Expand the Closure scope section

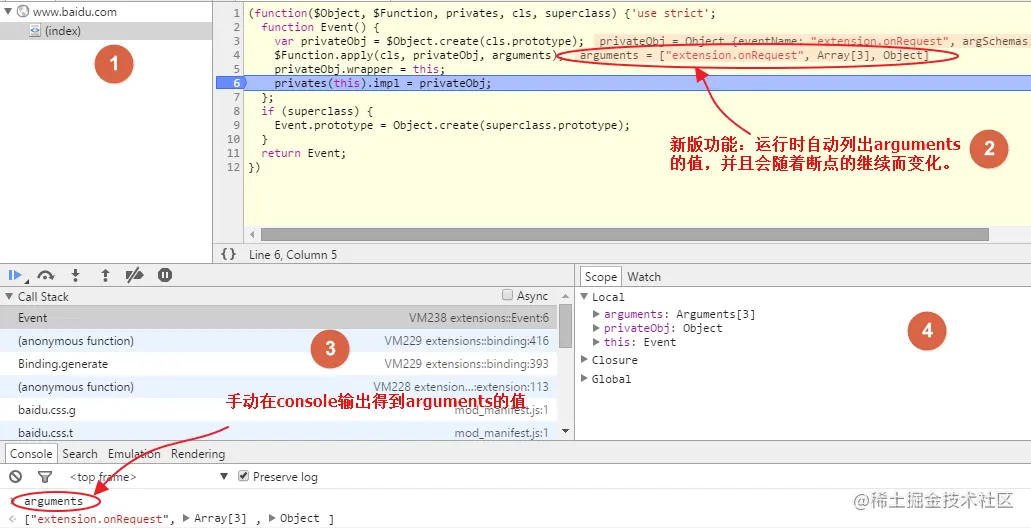[584, 360]
